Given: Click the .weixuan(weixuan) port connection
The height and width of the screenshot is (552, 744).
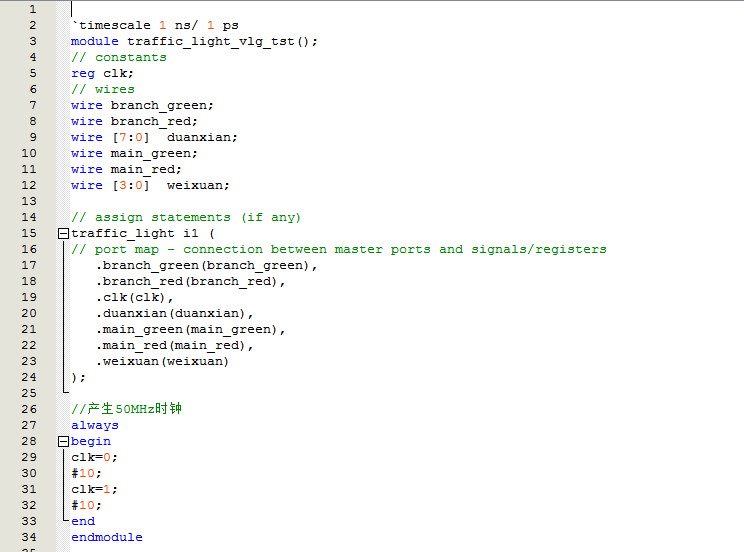Looking at the screenshot, I should tap(162, 361).
